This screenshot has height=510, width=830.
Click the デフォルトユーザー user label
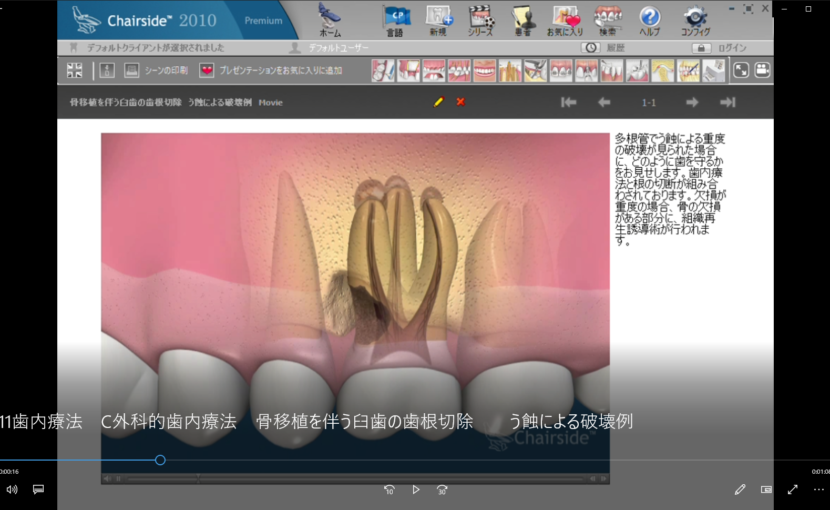click(339, 48)
